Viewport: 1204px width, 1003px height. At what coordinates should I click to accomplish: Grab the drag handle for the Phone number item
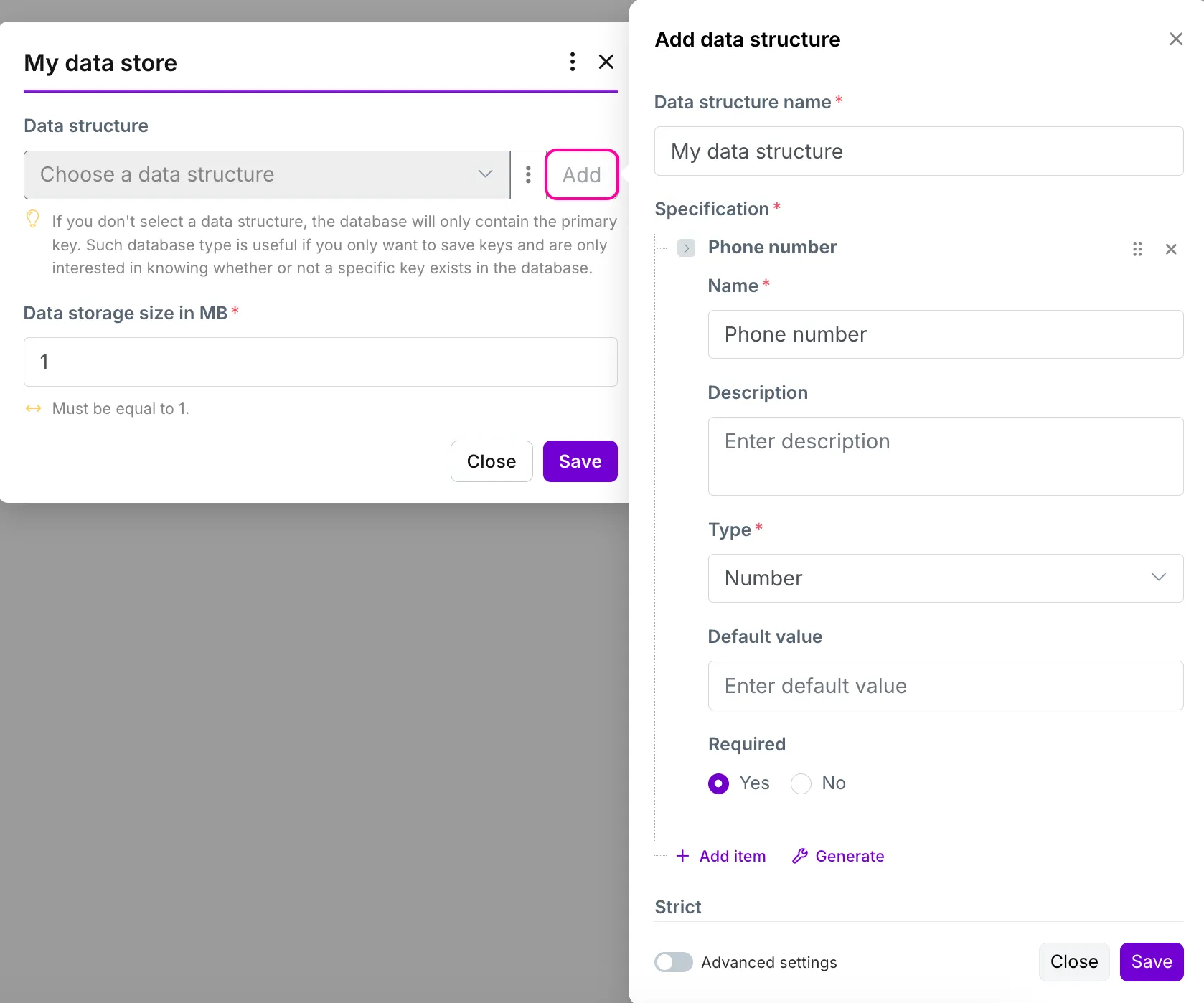point(1137,249)
